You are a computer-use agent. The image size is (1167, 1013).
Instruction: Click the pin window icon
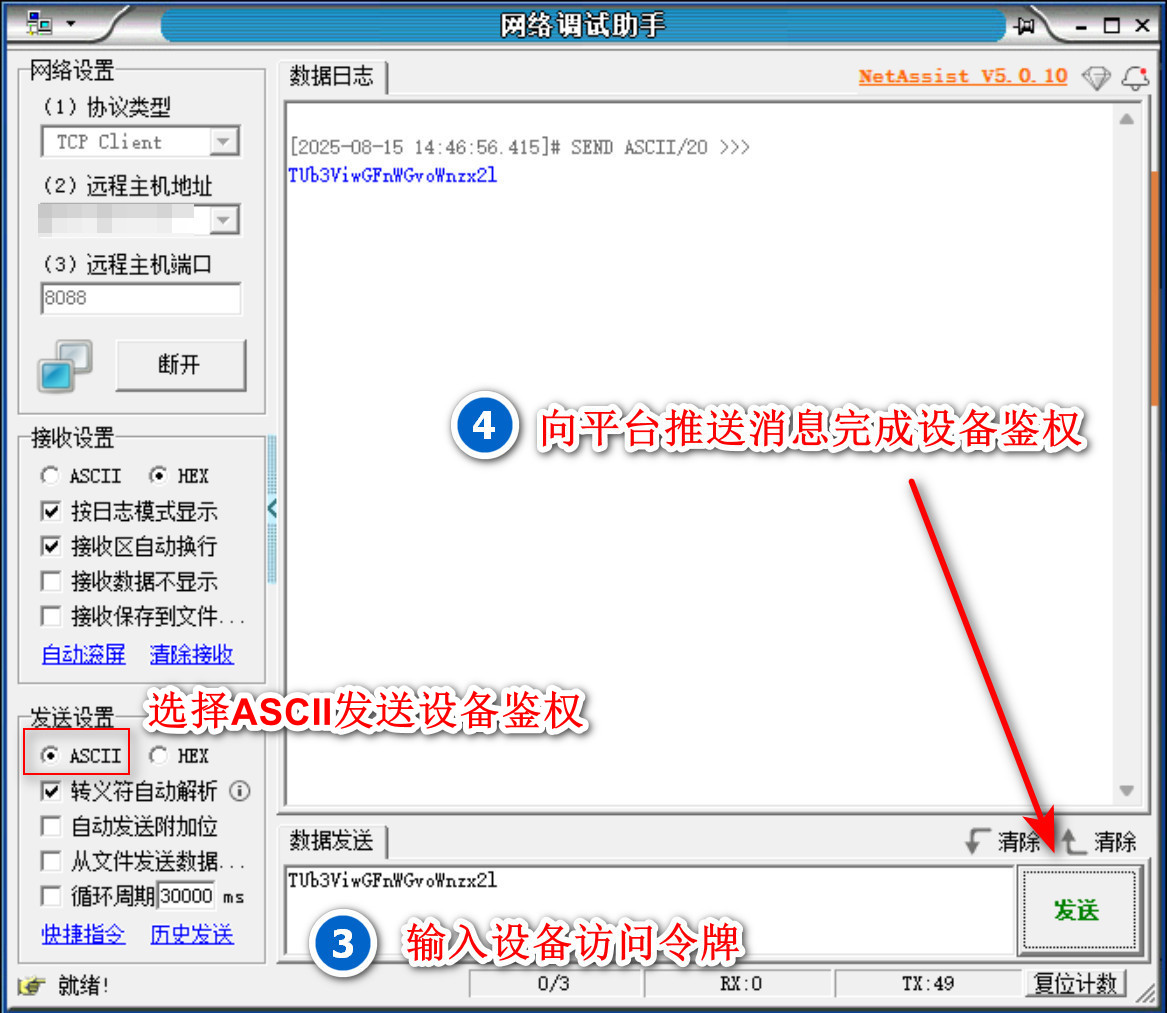(1023, 26)
